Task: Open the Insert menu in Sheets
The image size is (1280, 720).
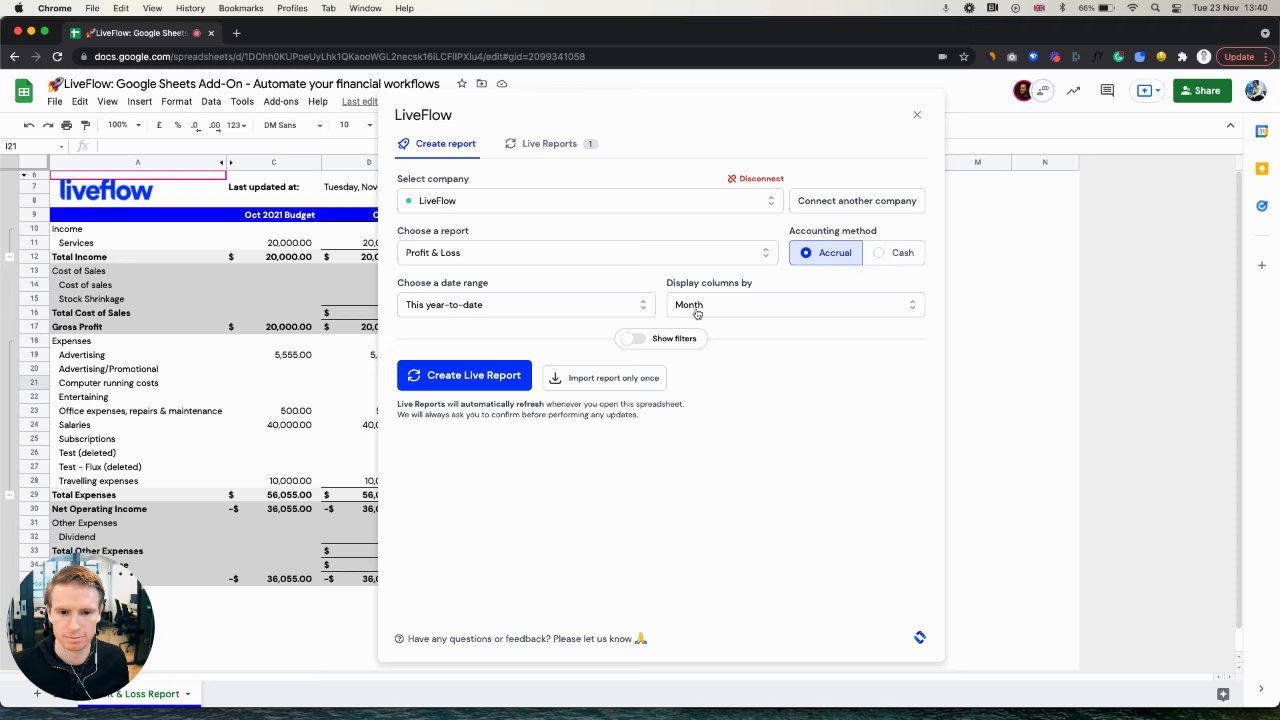Action: pyautogui.click(x=139, y=102)
